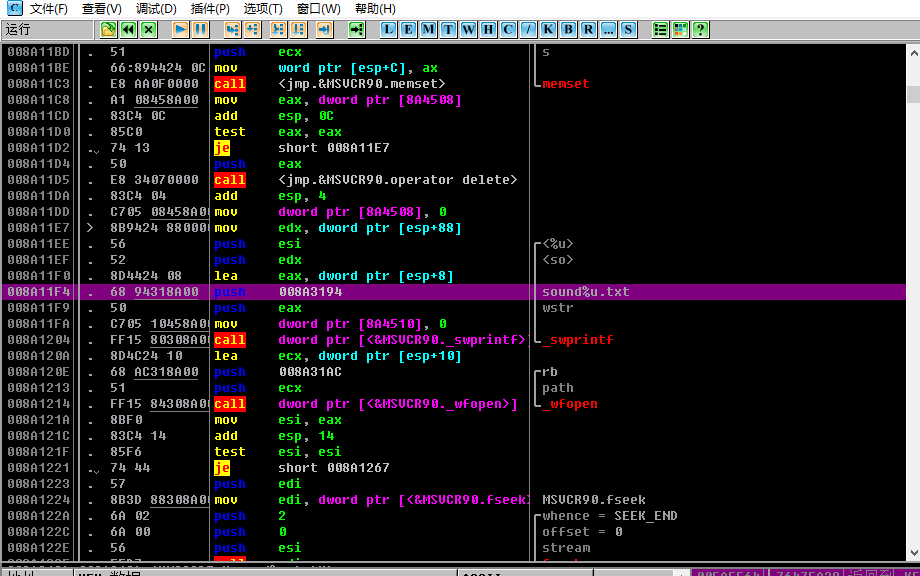Screen dimensions: 920x576
Task: Click the red '_wfopen' comment
Action: 570,404
